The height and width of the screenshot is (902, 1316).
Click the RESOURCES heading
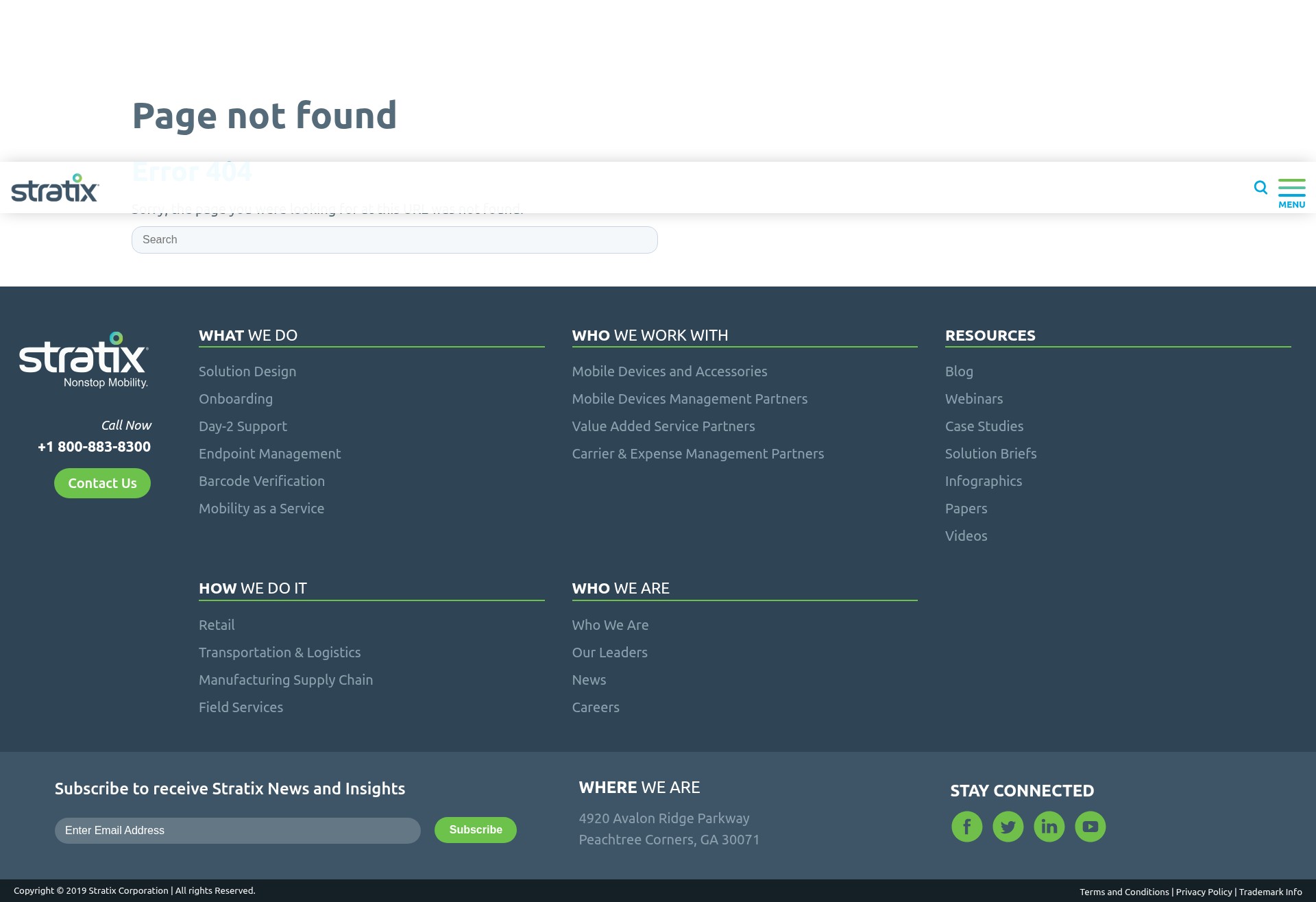990,336
